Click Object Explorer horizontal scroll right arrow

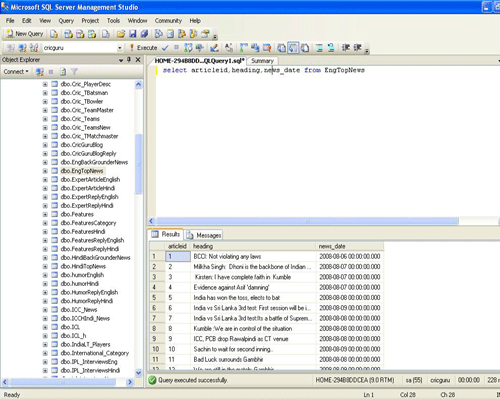pyautogui.click(x=130, y=382)
